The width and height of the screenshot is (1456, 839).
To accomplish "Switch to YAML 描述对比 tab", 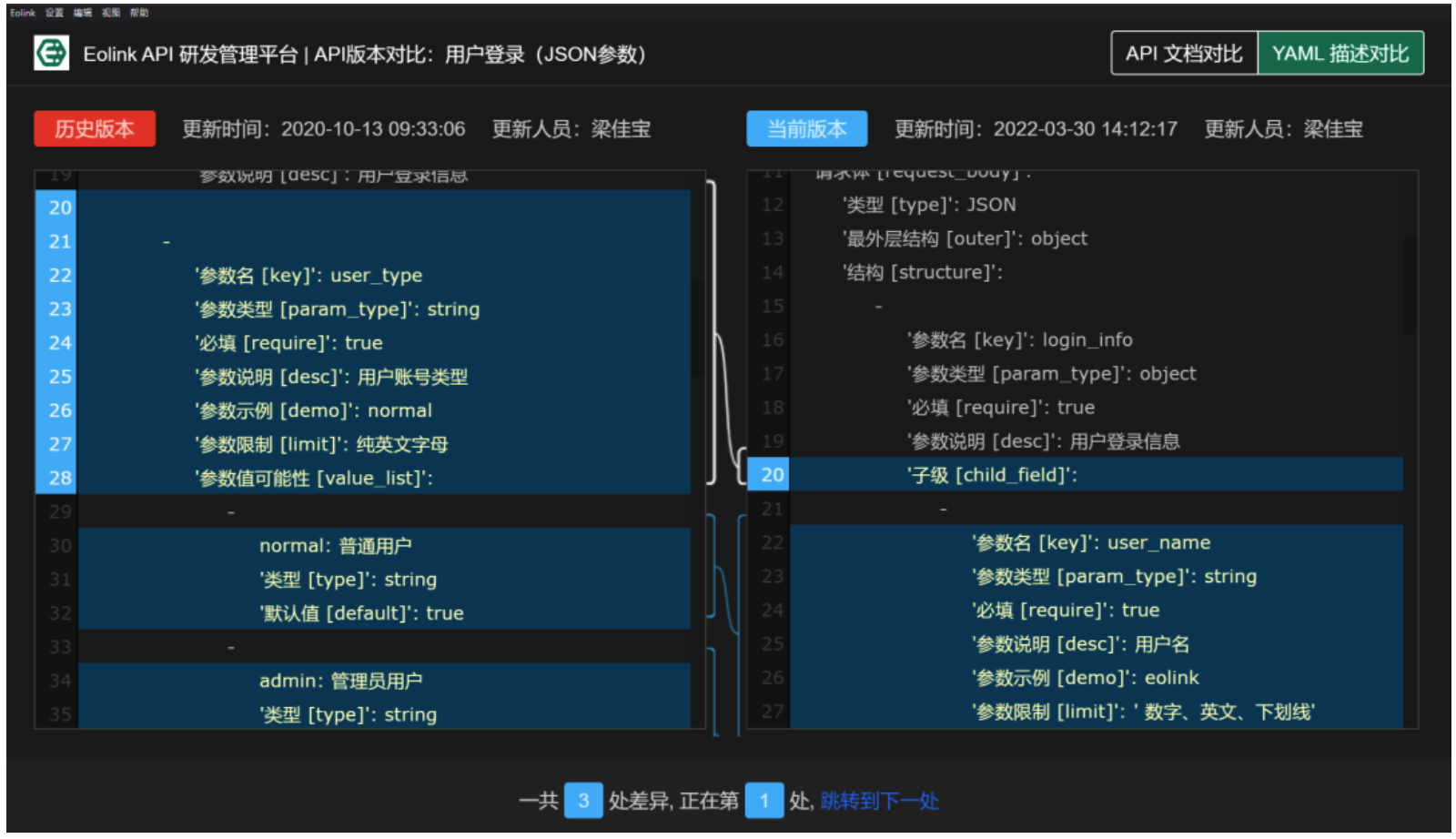I will click(x=1340, y=54).
